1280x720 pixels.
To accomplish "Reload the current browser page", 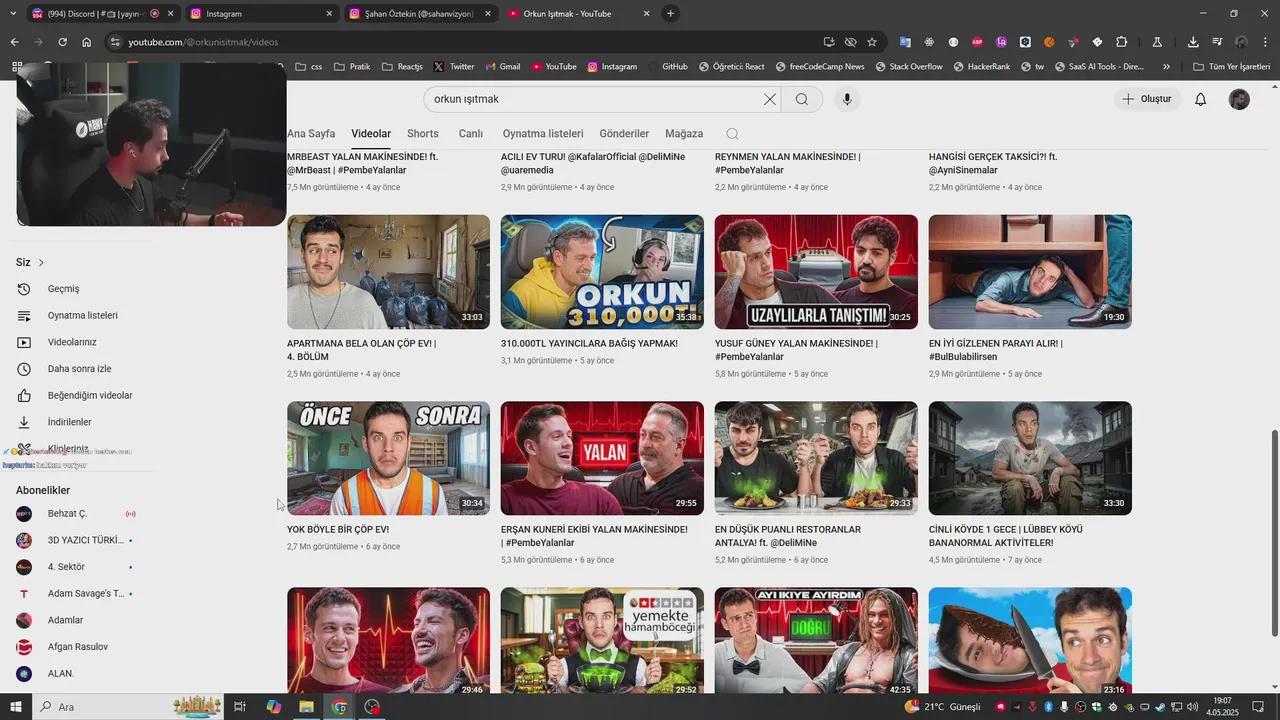I will tap(62, 42).
